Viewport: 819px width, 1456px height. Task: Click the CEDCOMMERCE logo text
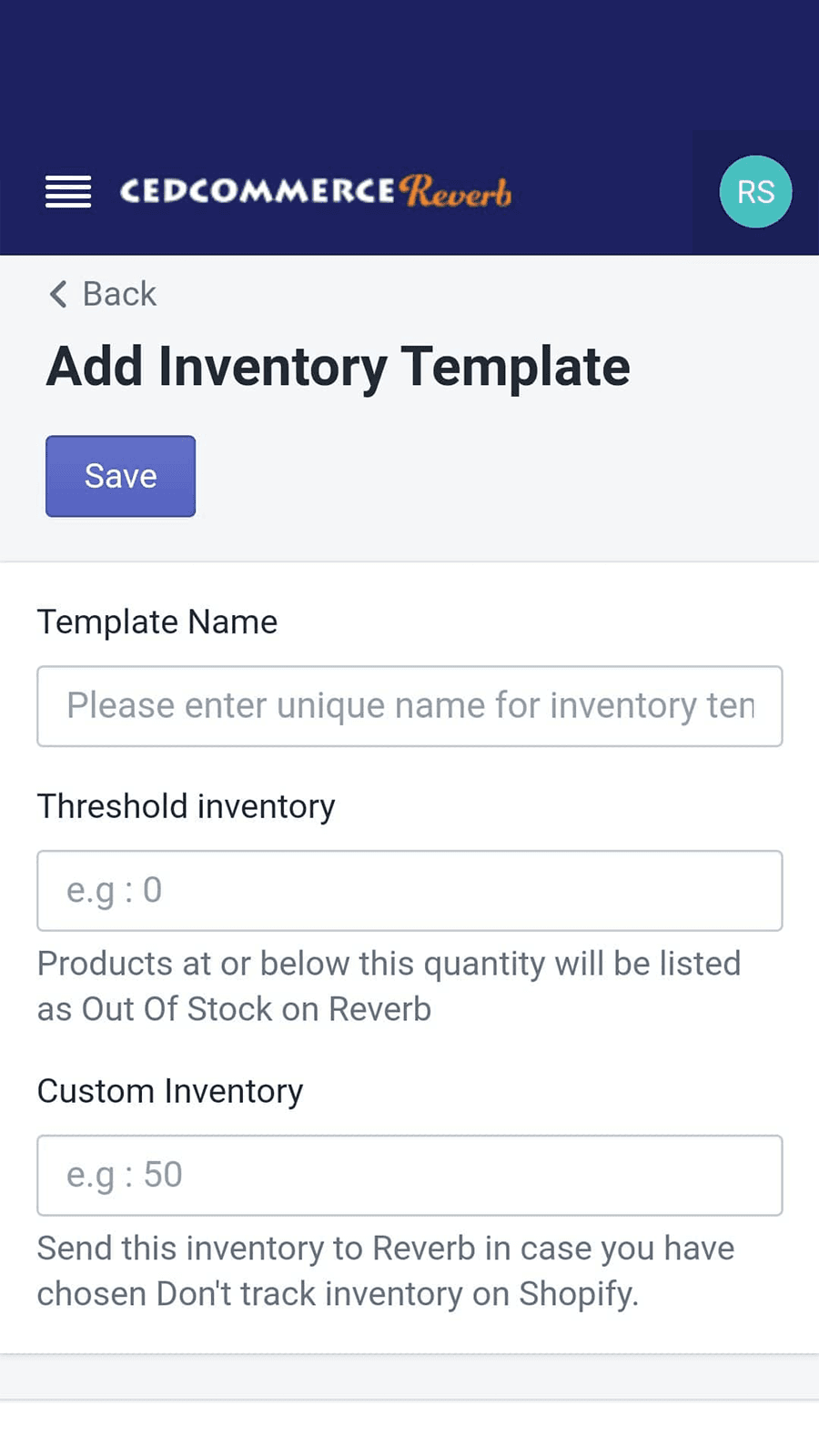(258, 191)
